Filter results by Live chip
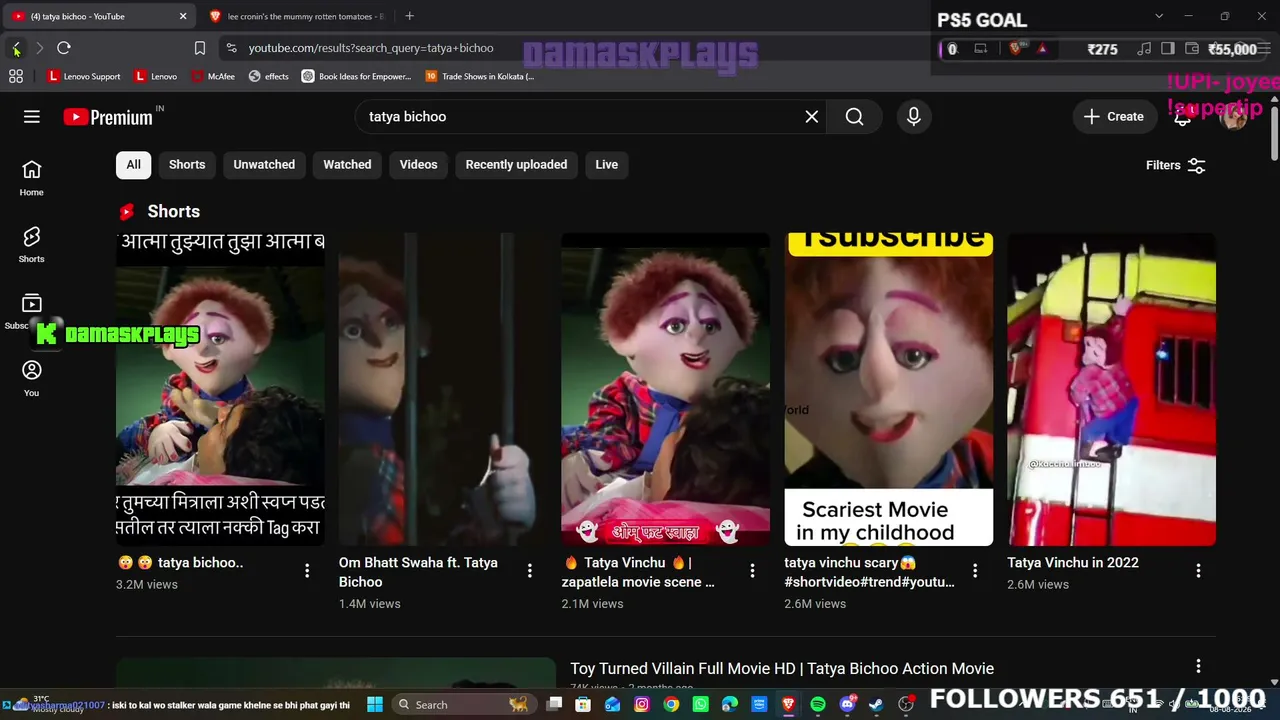 pyautogui.click(x=607, y=165)
